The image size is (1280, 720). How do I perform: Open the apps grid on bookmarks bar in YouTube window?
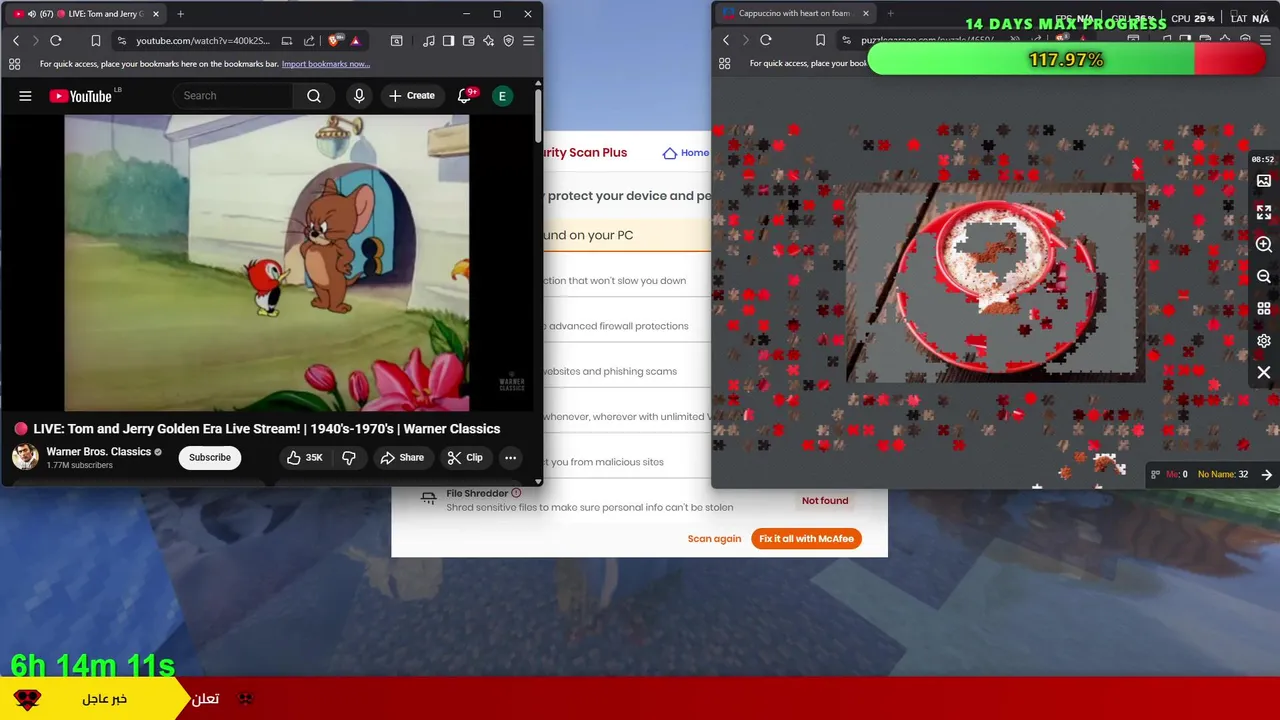(x=14, y=64)
